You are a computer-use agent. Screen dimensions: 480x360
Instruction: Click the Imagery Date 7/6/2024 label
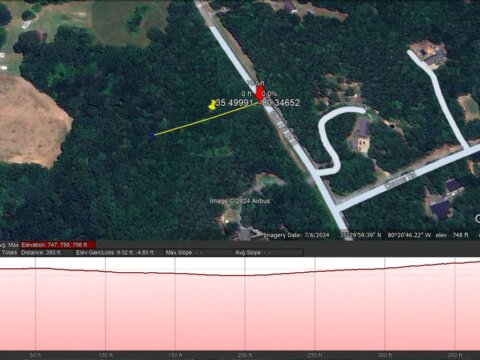(x=296, y=235)
